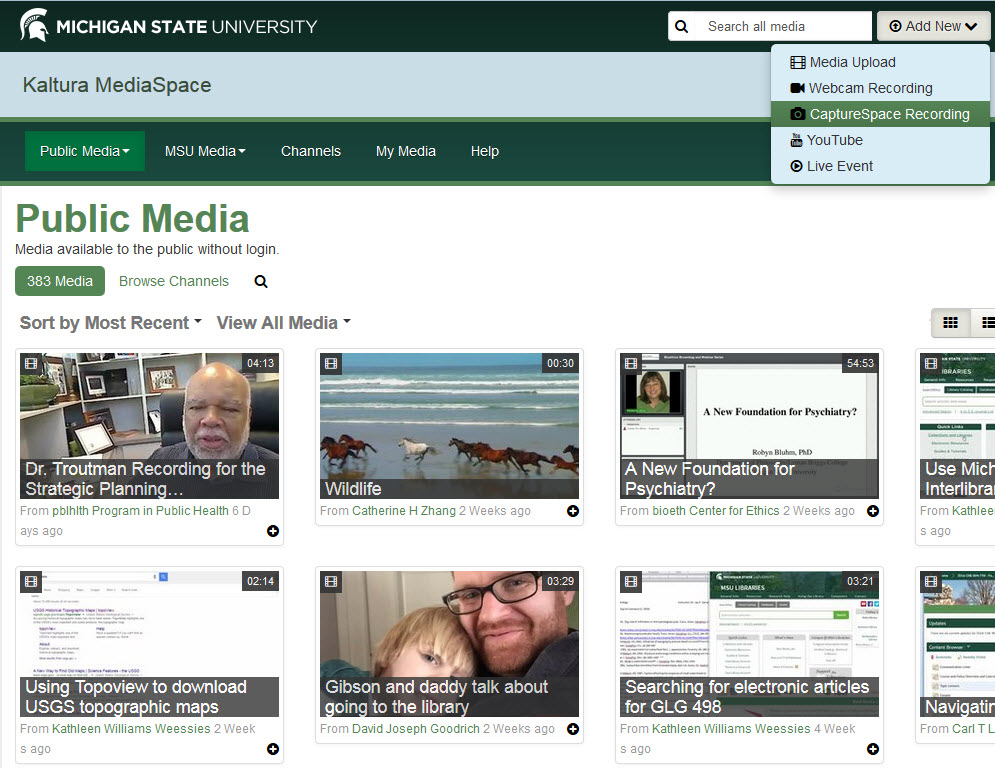Click the plus icon on the Using Topoview card

click(x=273, y=749)
